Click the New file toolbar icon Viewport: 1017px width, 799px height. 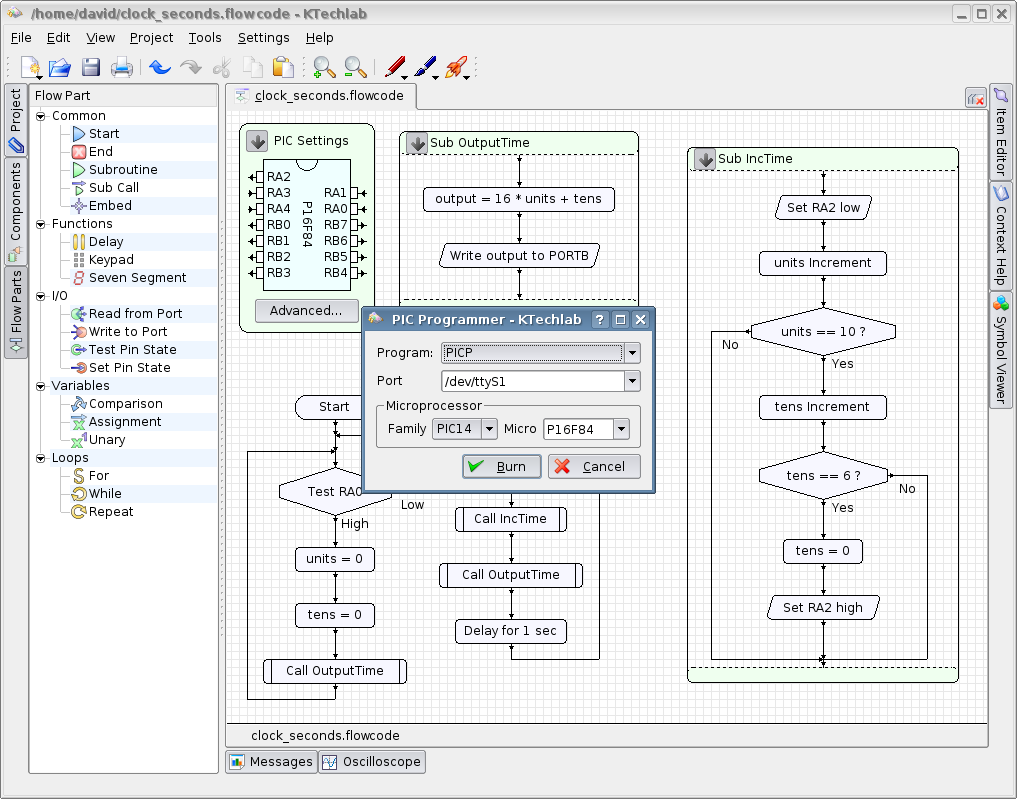pyautogui.click(x=30, y=68)
